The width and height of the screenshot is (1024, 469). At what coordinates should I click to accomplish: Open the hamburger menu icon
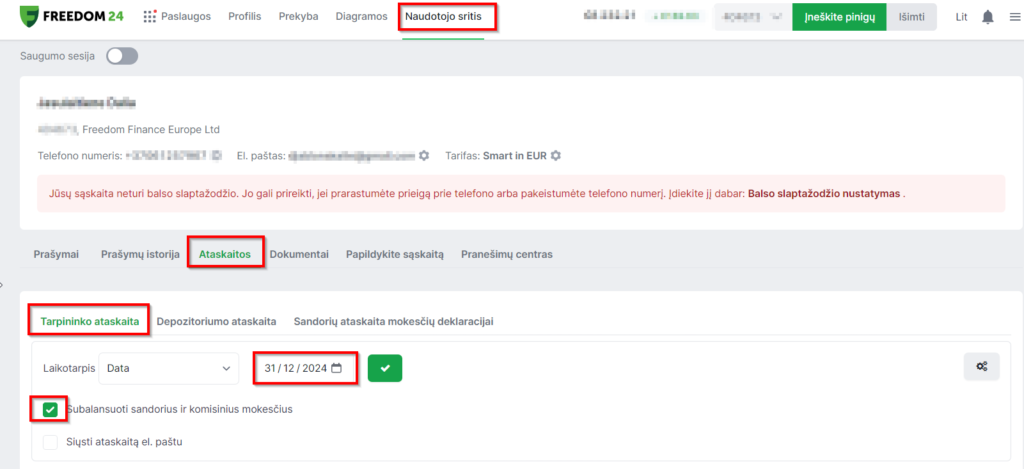[x=1014, y=17]
